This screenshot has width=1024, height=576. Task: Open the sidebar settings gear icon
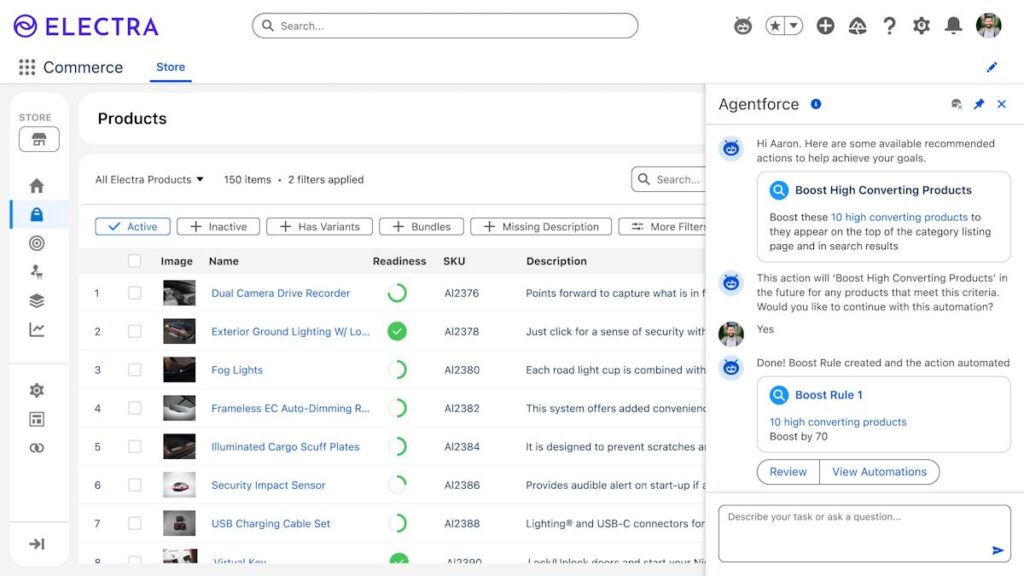37,391
